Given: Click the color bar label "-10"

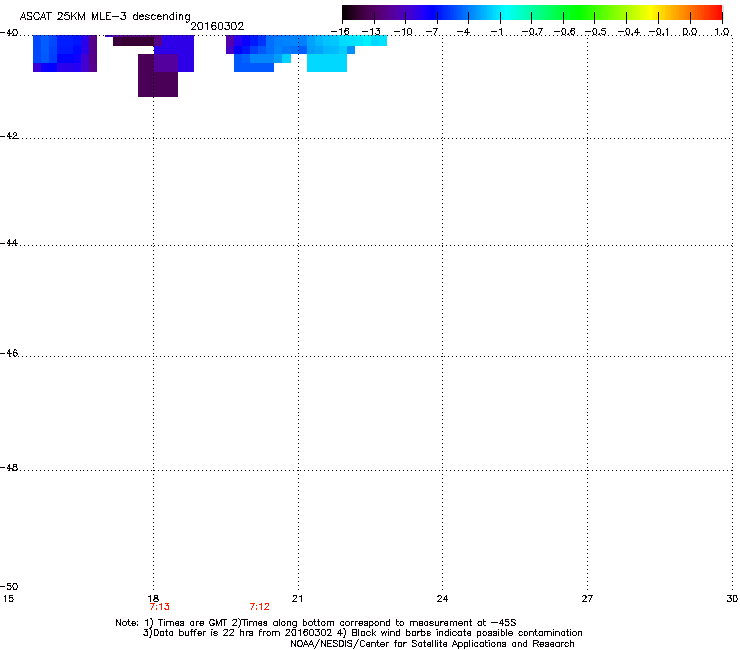Looking at the screenshot, I should [403, 32].
